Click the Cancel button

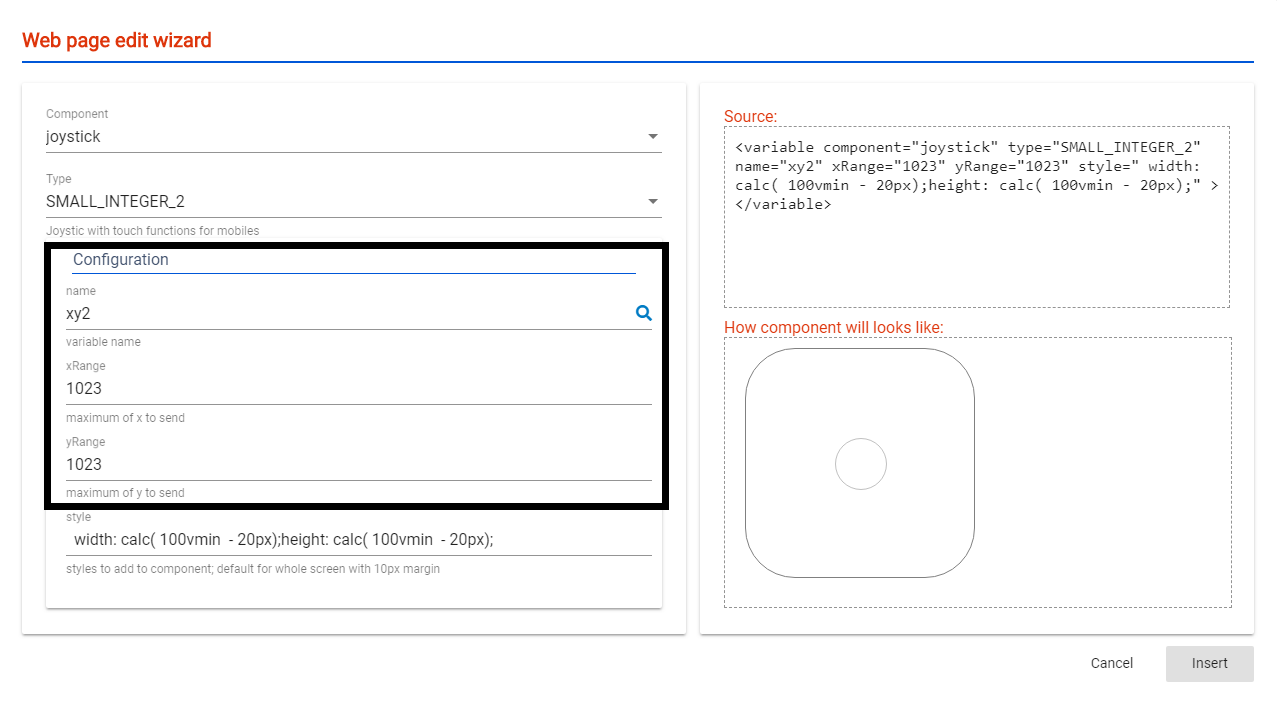click(1111, 663)
